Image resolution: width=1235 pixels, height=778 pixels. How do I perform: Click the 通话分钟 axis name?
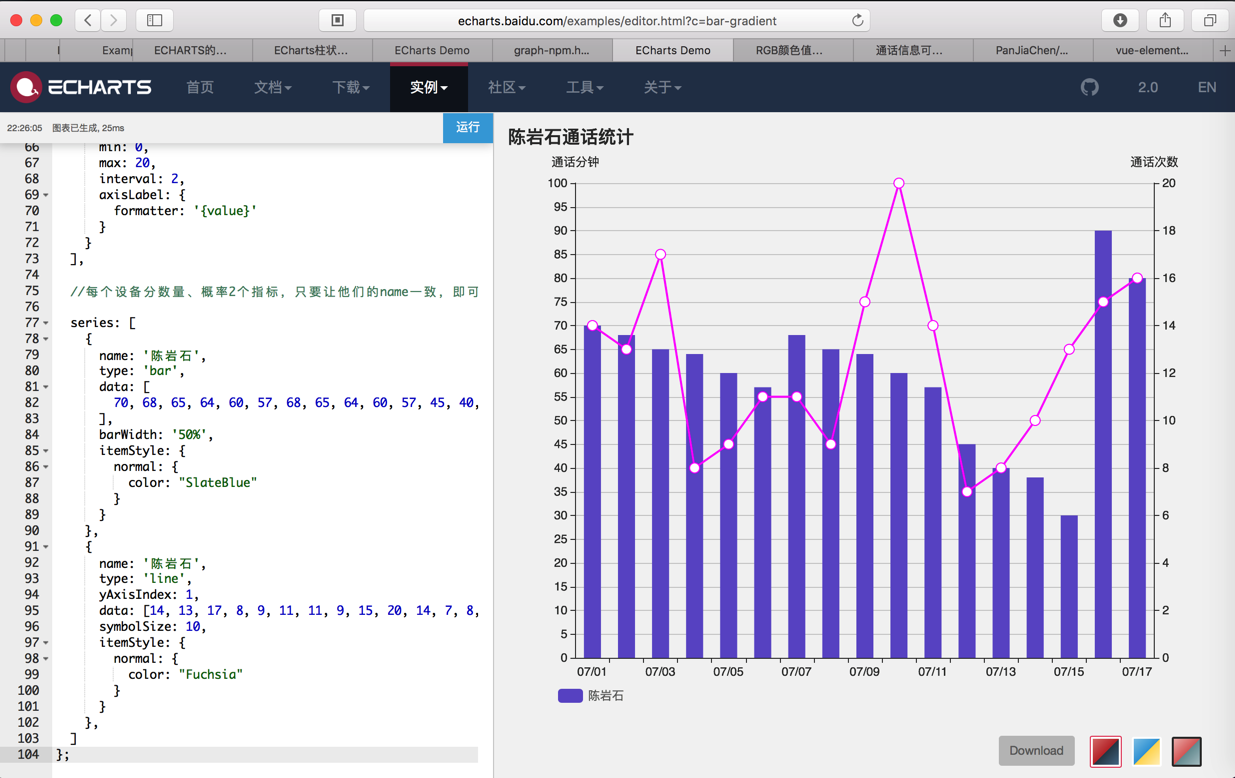[575, 162]
